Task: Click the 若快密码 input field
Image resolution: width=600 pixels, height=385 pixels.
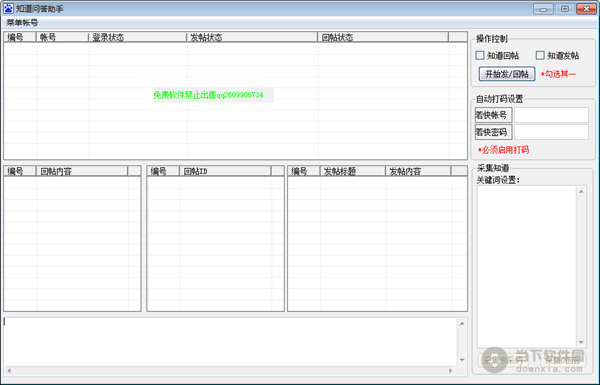Action: click(551, 132)
